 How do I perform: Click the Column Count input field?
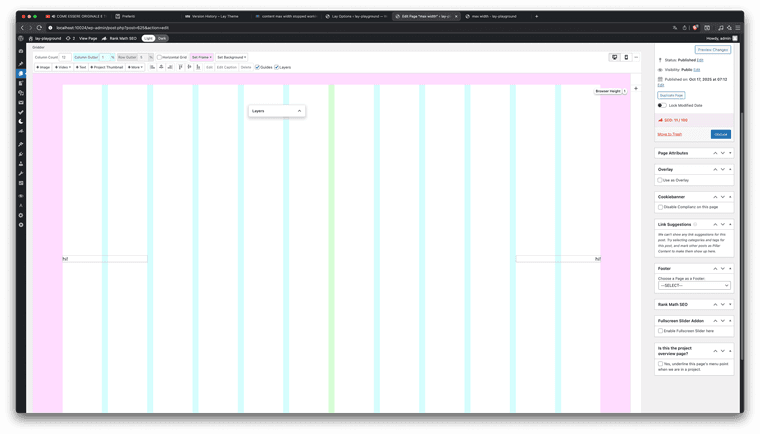tap(64, 57)
